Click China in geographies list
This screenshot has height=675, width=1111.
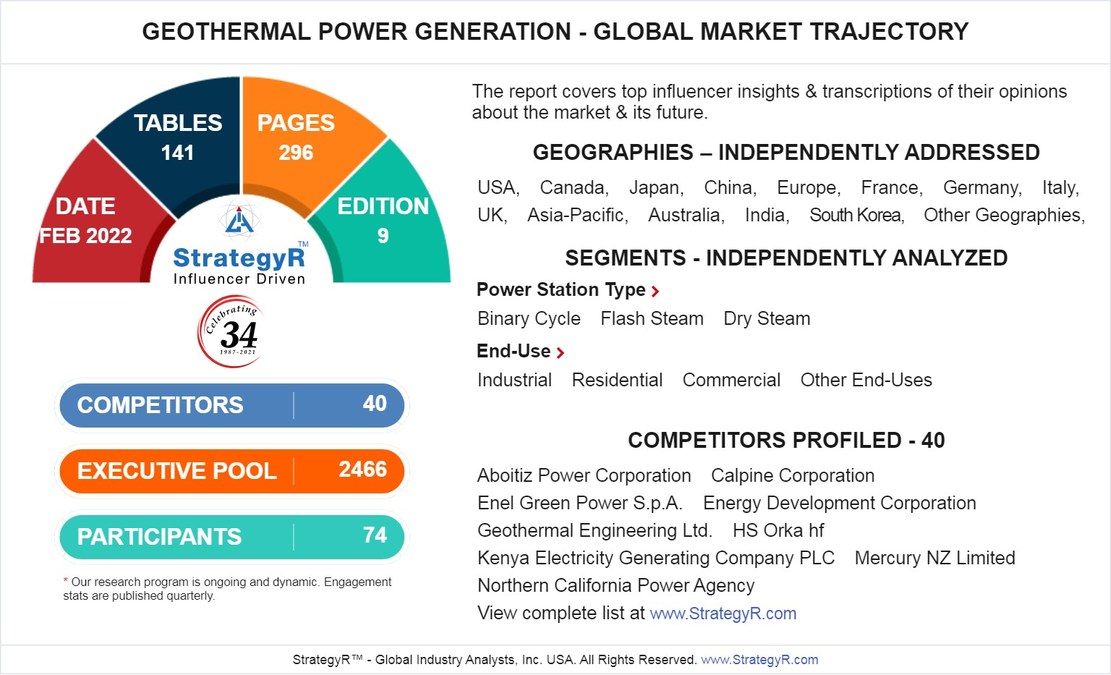tap(730, 188)
